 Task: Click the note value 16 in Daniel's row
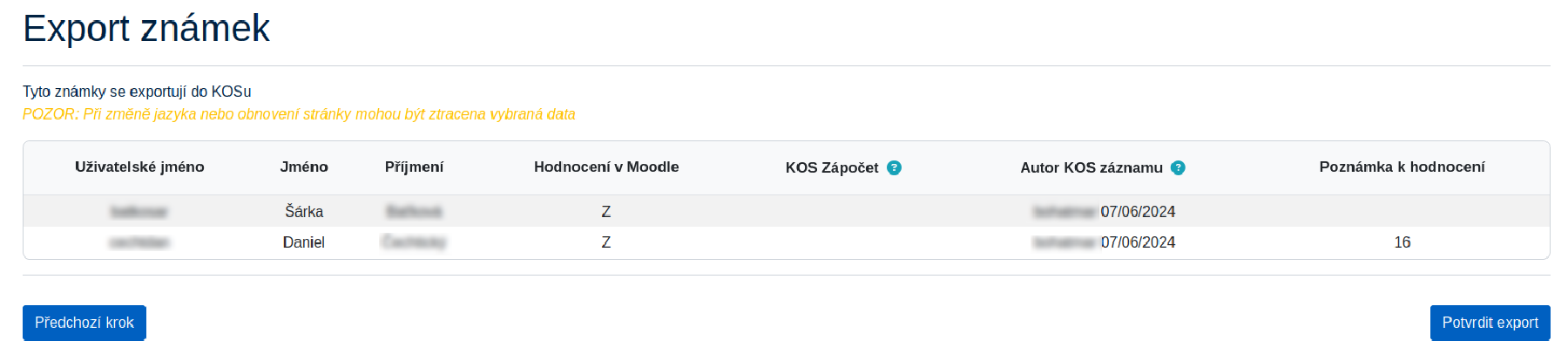[x=1402, y=242]
